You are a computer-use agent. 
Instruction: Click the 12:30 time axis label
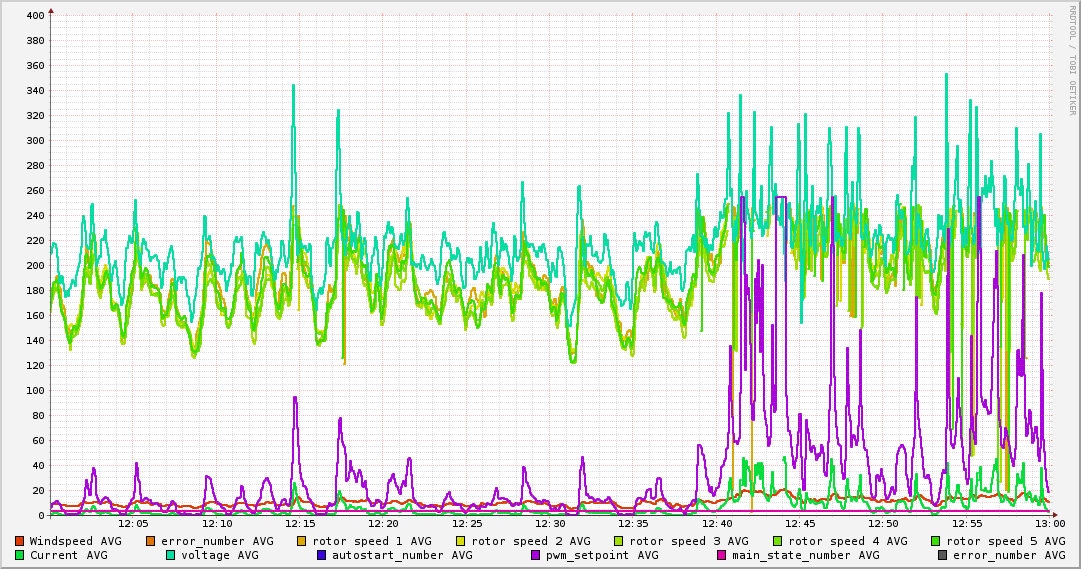tap(550, 524)
